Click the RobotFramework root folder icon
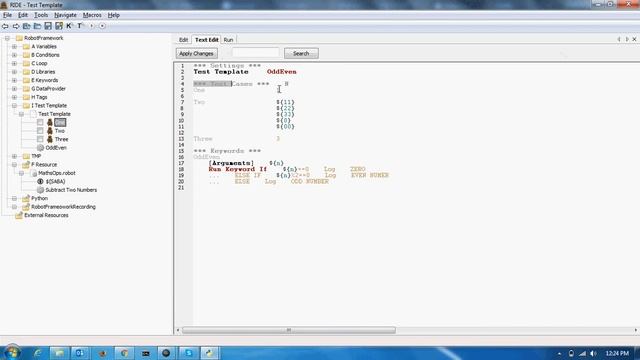The image size is (640, 360). (x=19, y=38)
